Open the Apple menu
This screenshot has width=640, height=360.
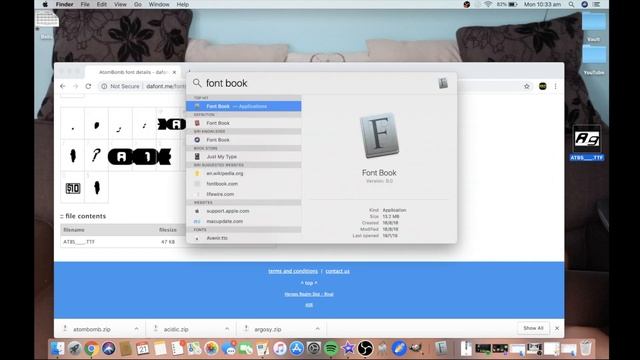45,4
